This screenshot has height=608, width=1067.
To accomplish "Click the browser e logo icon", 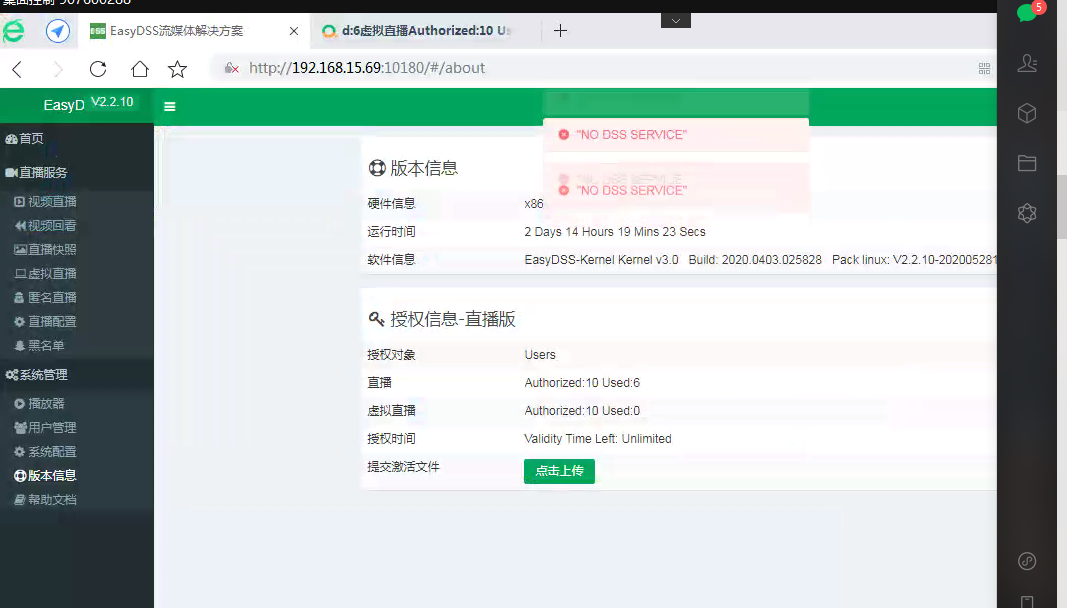I will click(x=13, y=31).
